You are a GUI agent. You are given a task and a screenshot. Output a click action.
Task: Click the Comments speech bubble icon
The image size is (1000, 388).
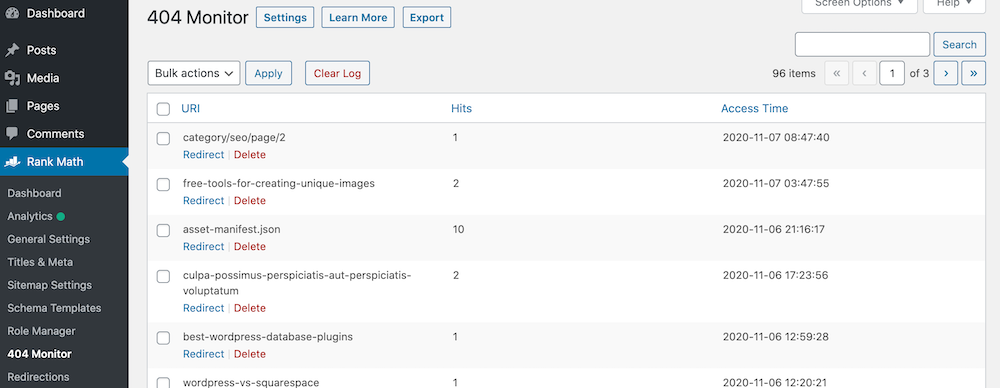(12, 134)
